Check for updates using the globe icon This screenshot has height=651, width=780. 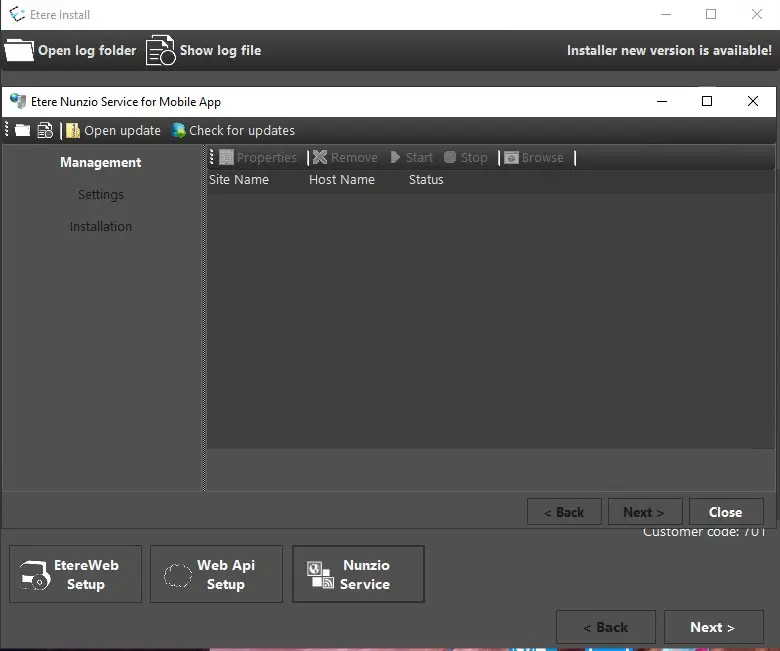(179, 131)
